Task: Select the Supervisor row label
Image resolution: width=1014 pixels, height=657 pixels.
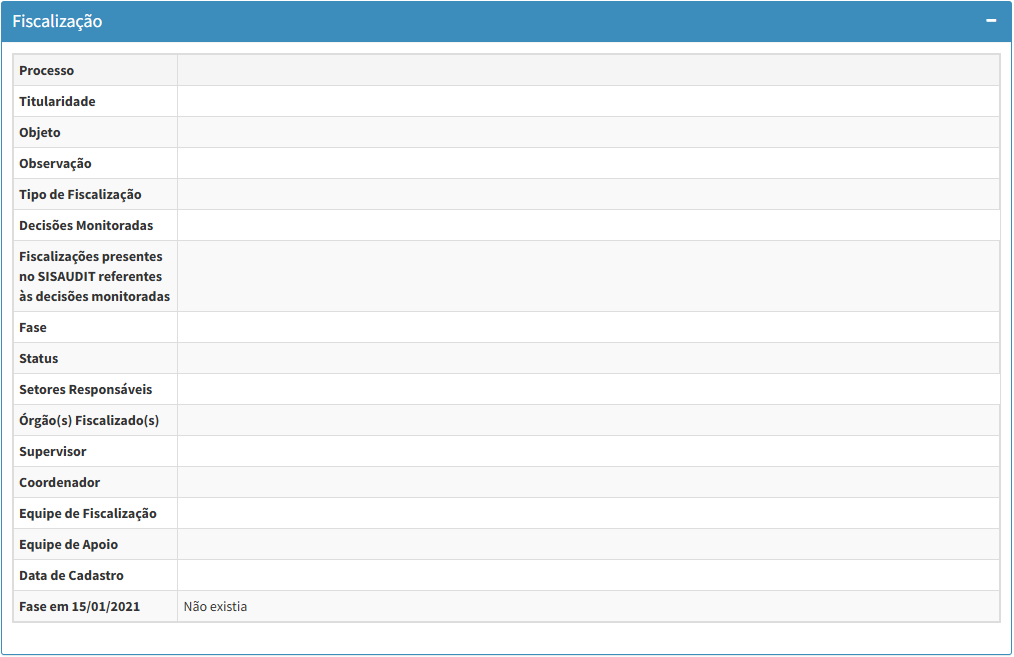Action: 52,451
